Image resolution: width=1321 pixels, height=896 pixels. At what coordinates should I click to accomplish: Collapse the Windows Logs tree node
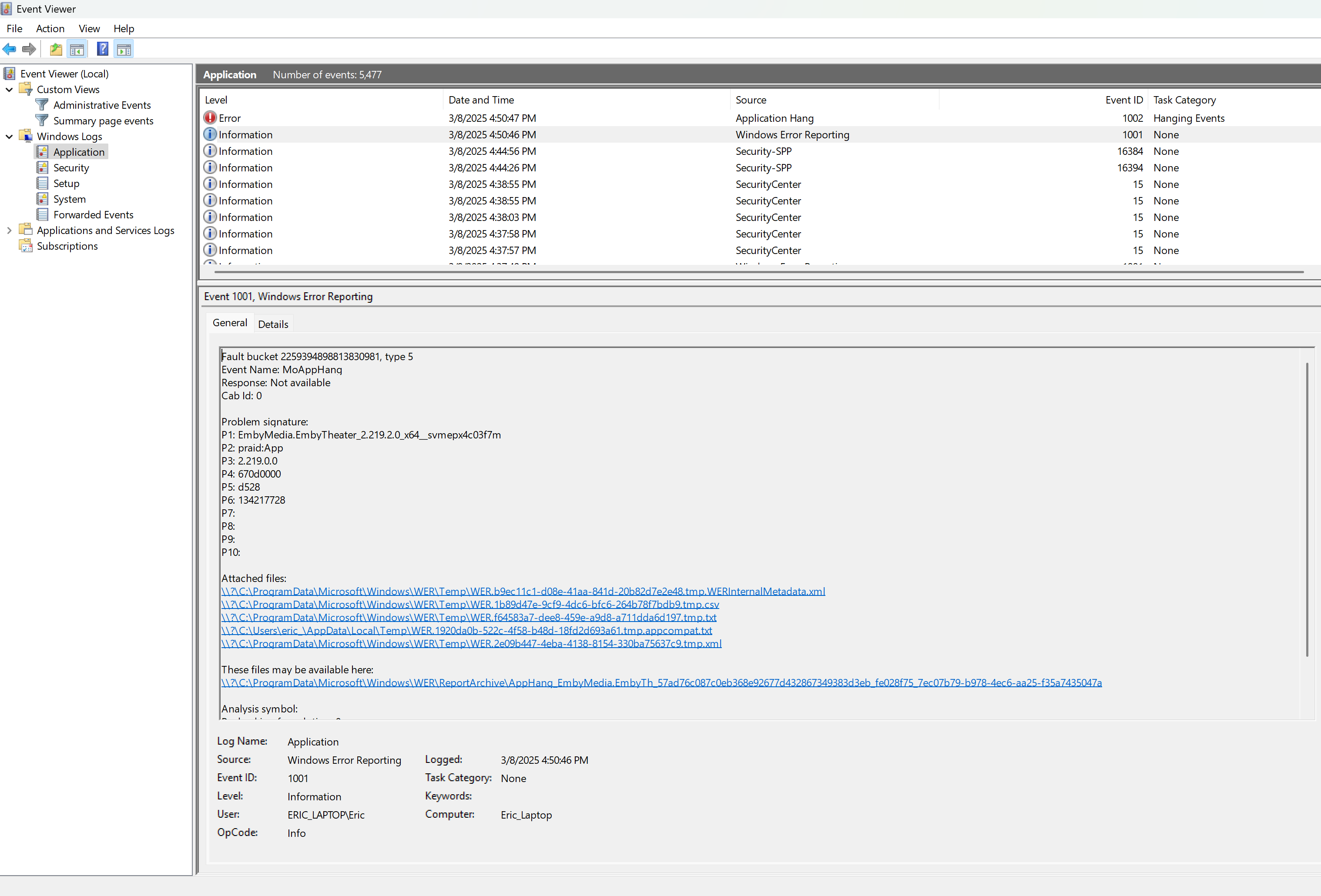pyautogui.click(x=9, y=137)
